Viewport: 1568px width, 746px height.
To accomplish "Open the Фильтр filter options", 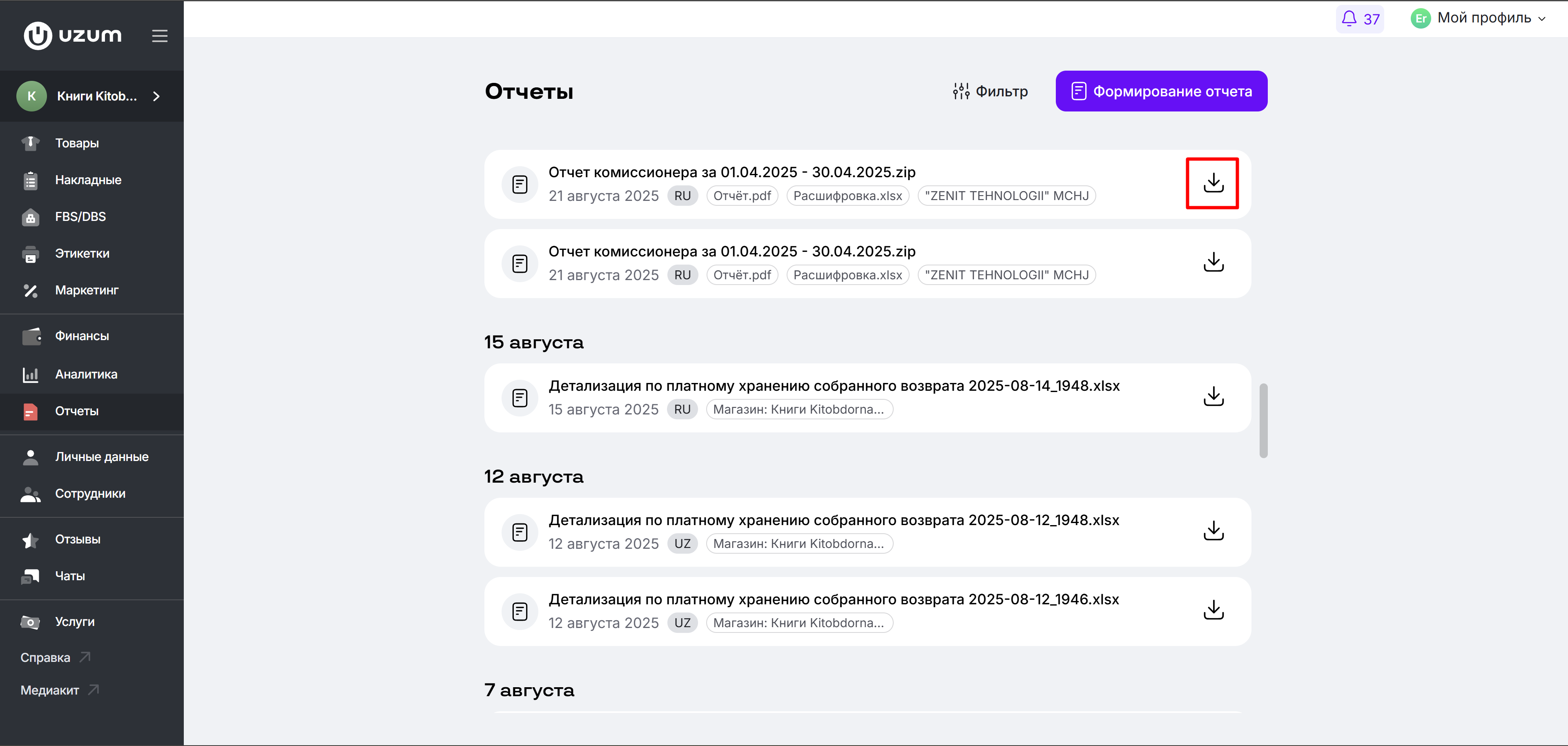I will pyautogui.click(x=990, y=91).
